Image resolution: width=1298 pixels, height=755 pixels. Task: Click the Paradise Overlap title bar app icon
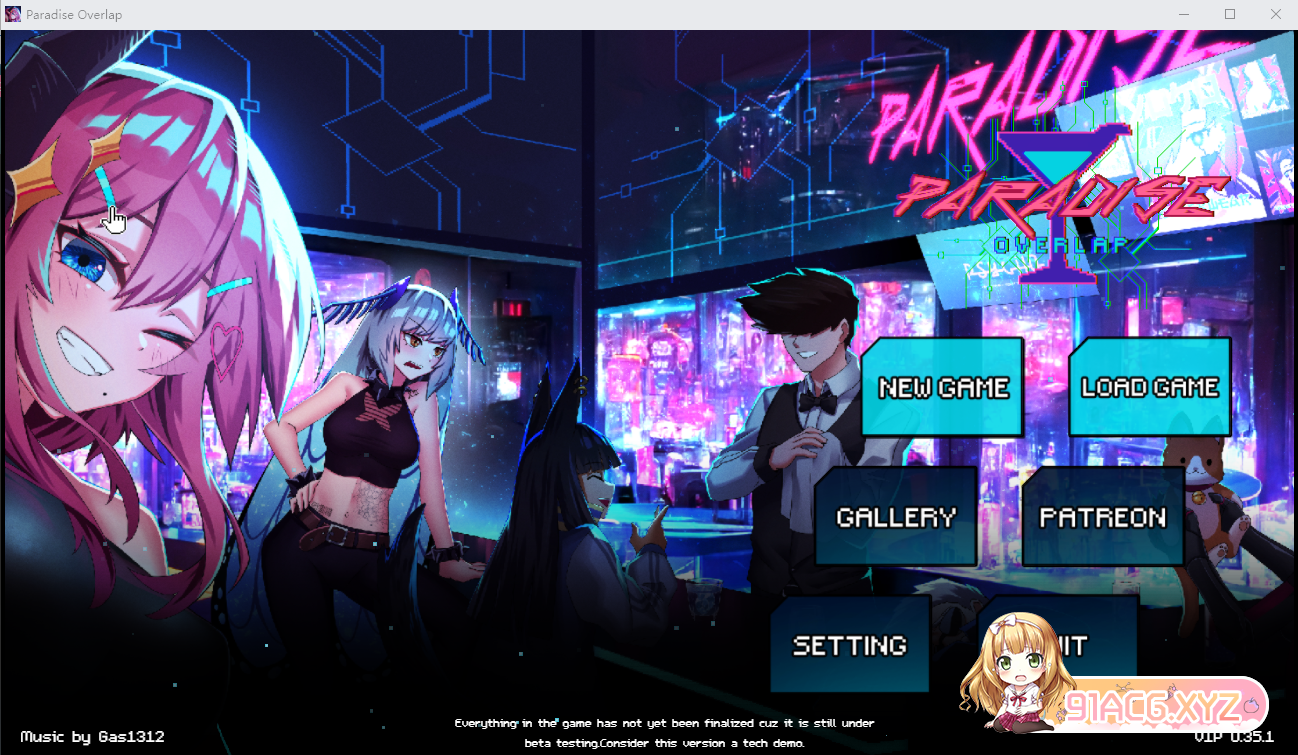[x=13, y=14]
